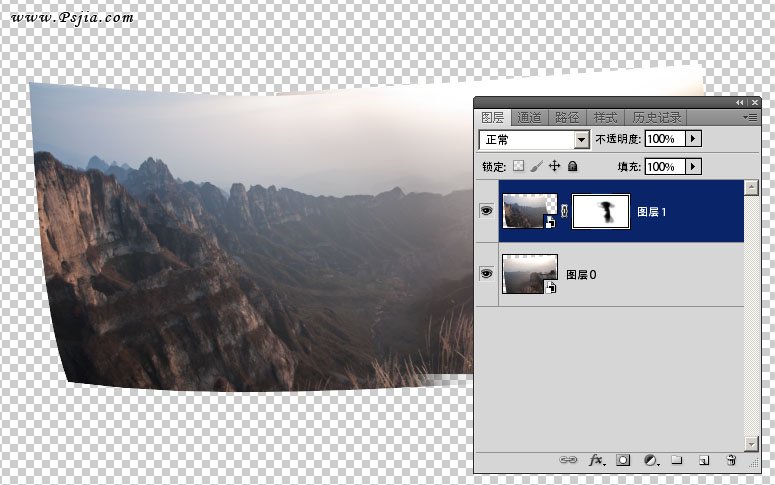Switch to the 通道 tab

click(x=529, y=118)
